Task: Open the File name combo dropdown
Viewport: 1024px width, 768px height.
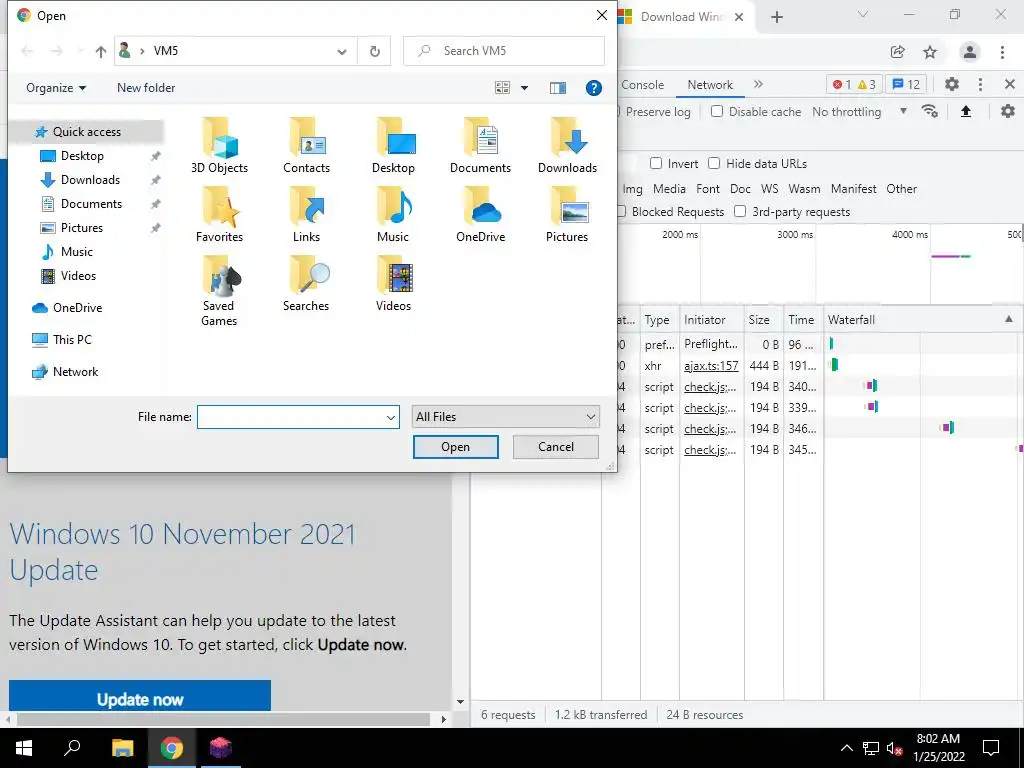Action: pyautogui.click(x=391, y=417)
